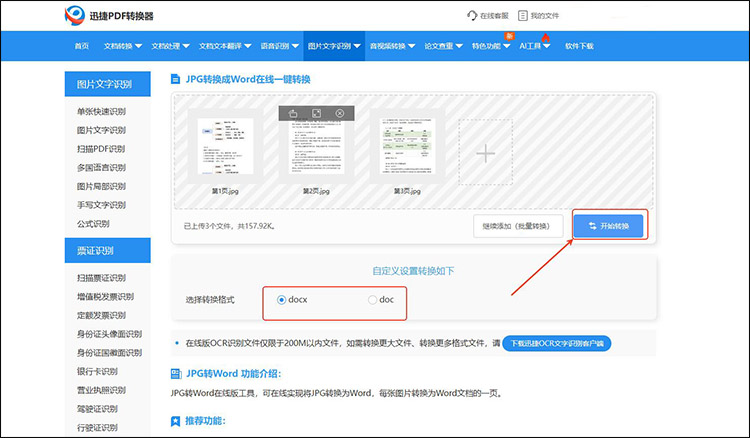Rotate the 第2页.jpg thumbnail
The width and height of the screenshot is (750, 438).
(x=292, y=114)
